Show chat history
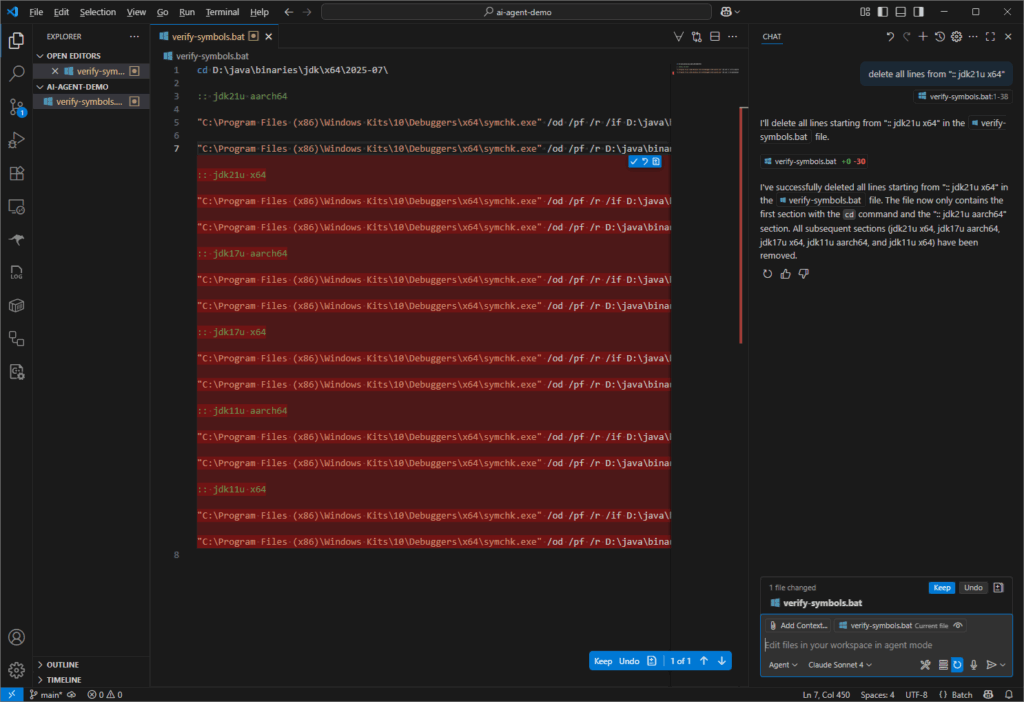The width and height of the screenshot is (1024, 702). pos(939,37)
